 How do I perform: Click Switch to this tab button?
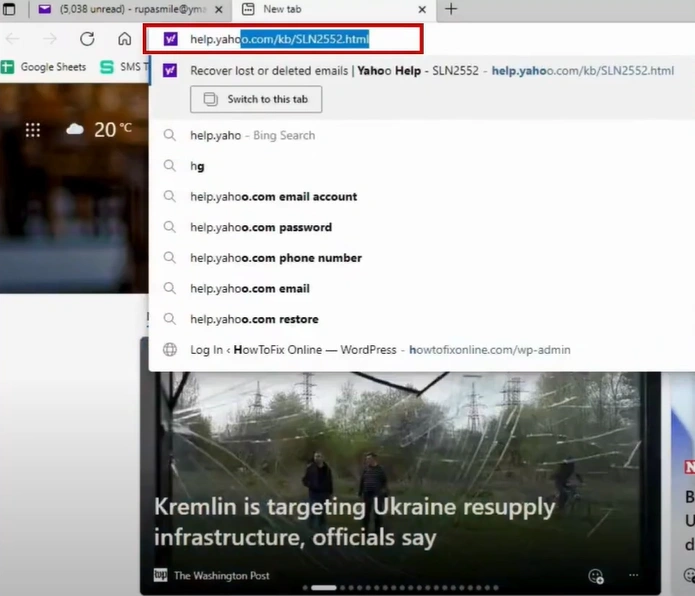pos(256,99)
